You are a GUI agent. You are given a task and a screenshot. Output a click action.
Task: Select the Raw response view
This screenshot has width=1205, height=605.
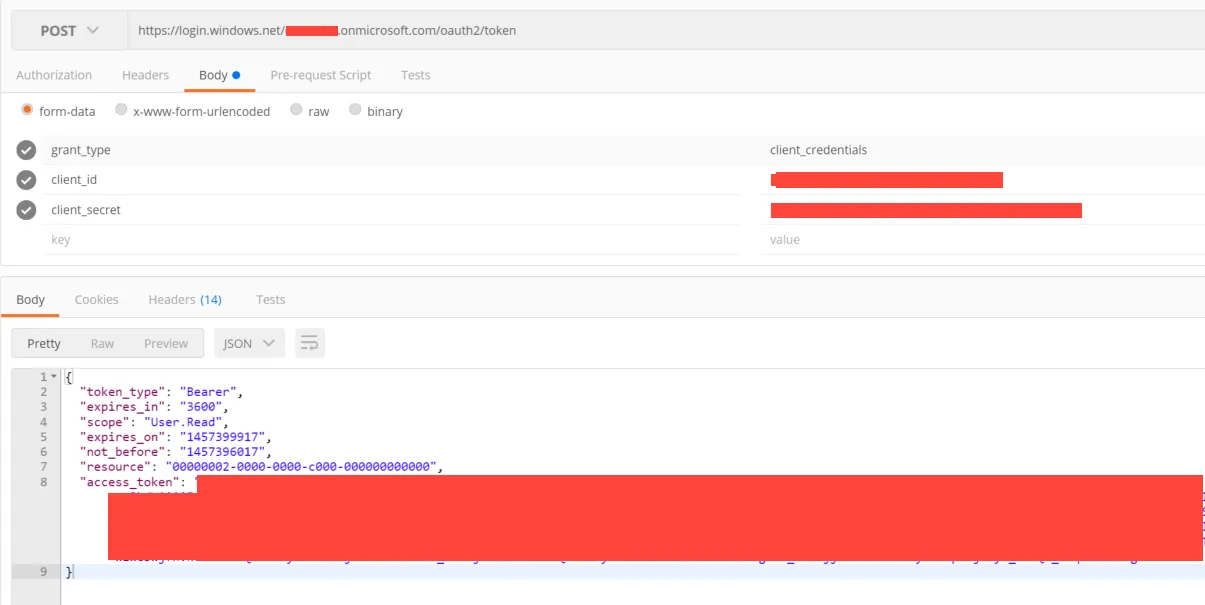102,343
